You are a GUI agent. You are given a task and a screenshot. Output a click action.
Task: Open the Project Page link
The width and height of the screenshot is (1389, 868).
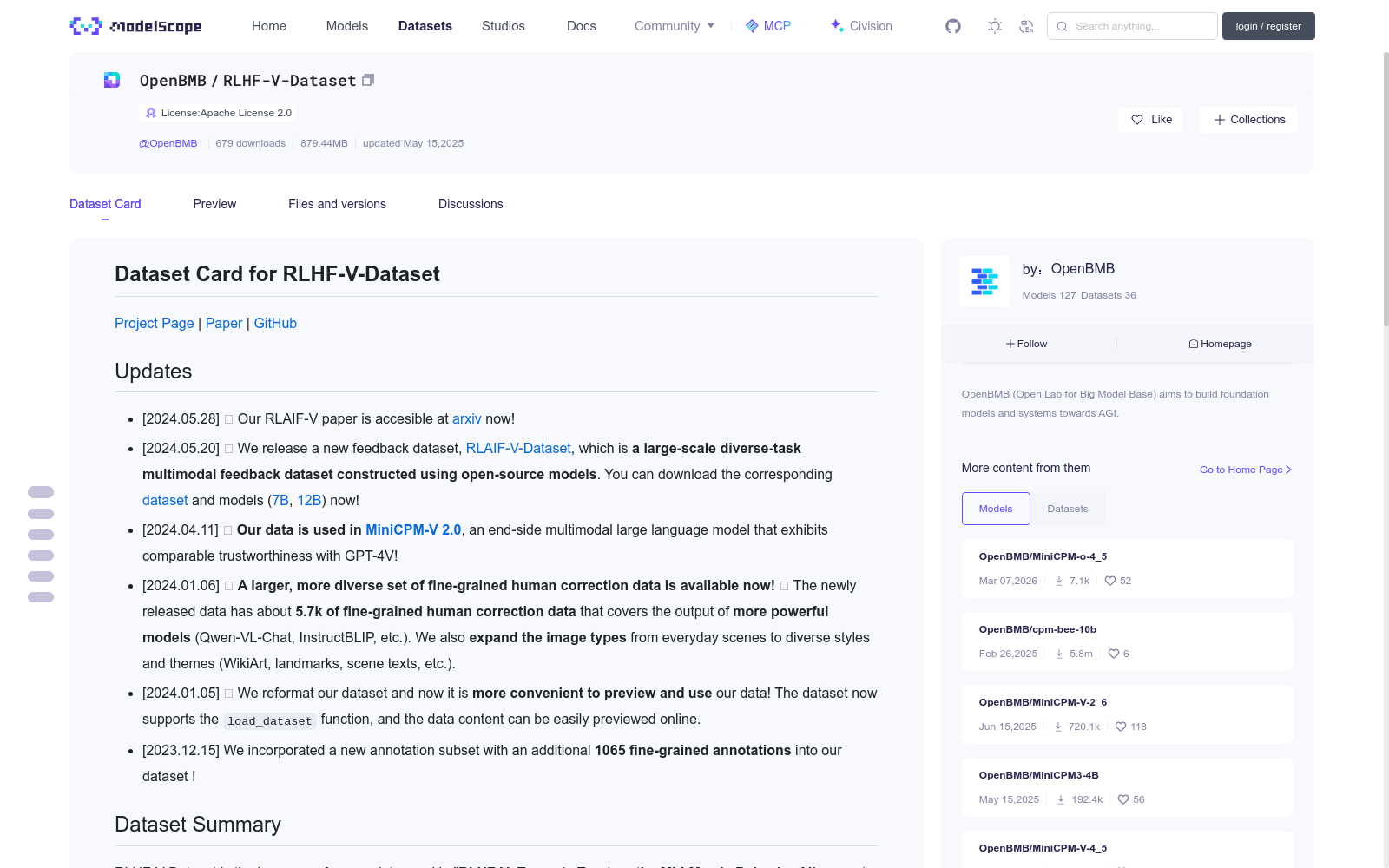click(x=155, y=323)
